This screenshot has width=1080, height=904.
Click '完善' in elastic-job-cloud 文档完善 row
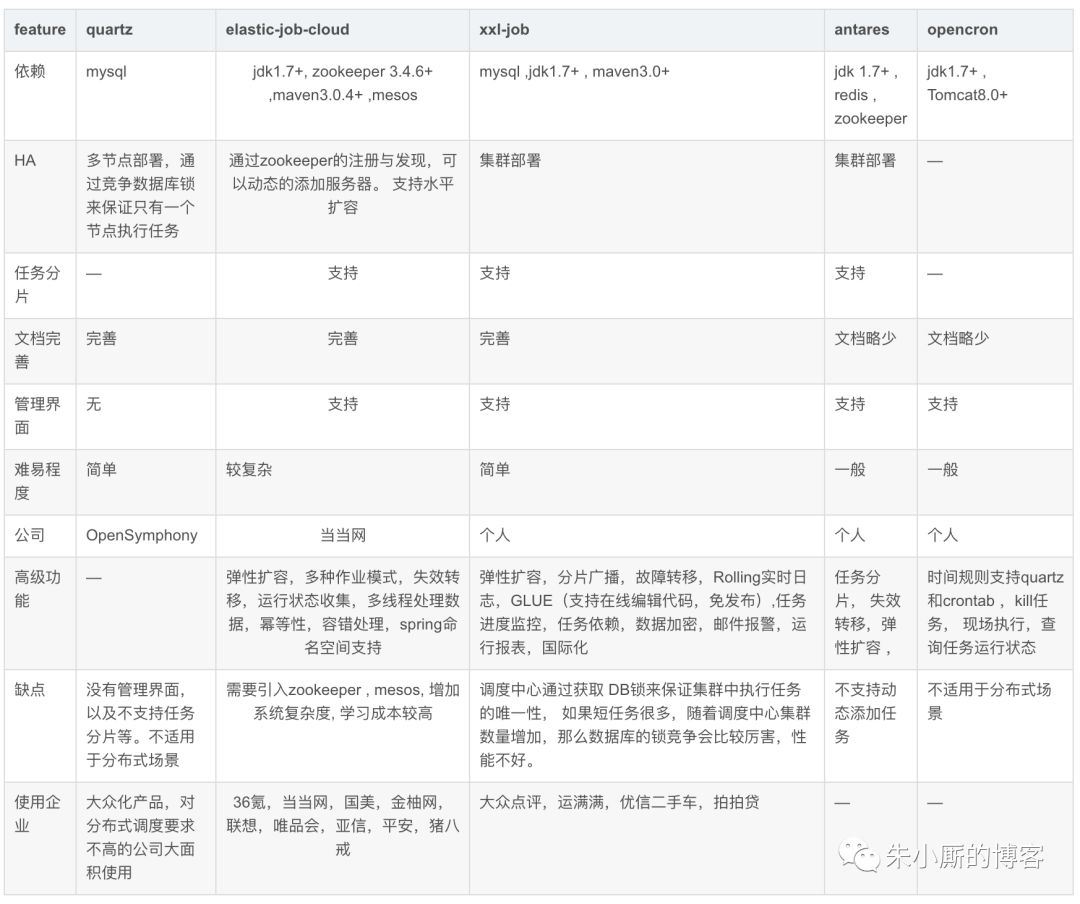(x=342, y=338)
